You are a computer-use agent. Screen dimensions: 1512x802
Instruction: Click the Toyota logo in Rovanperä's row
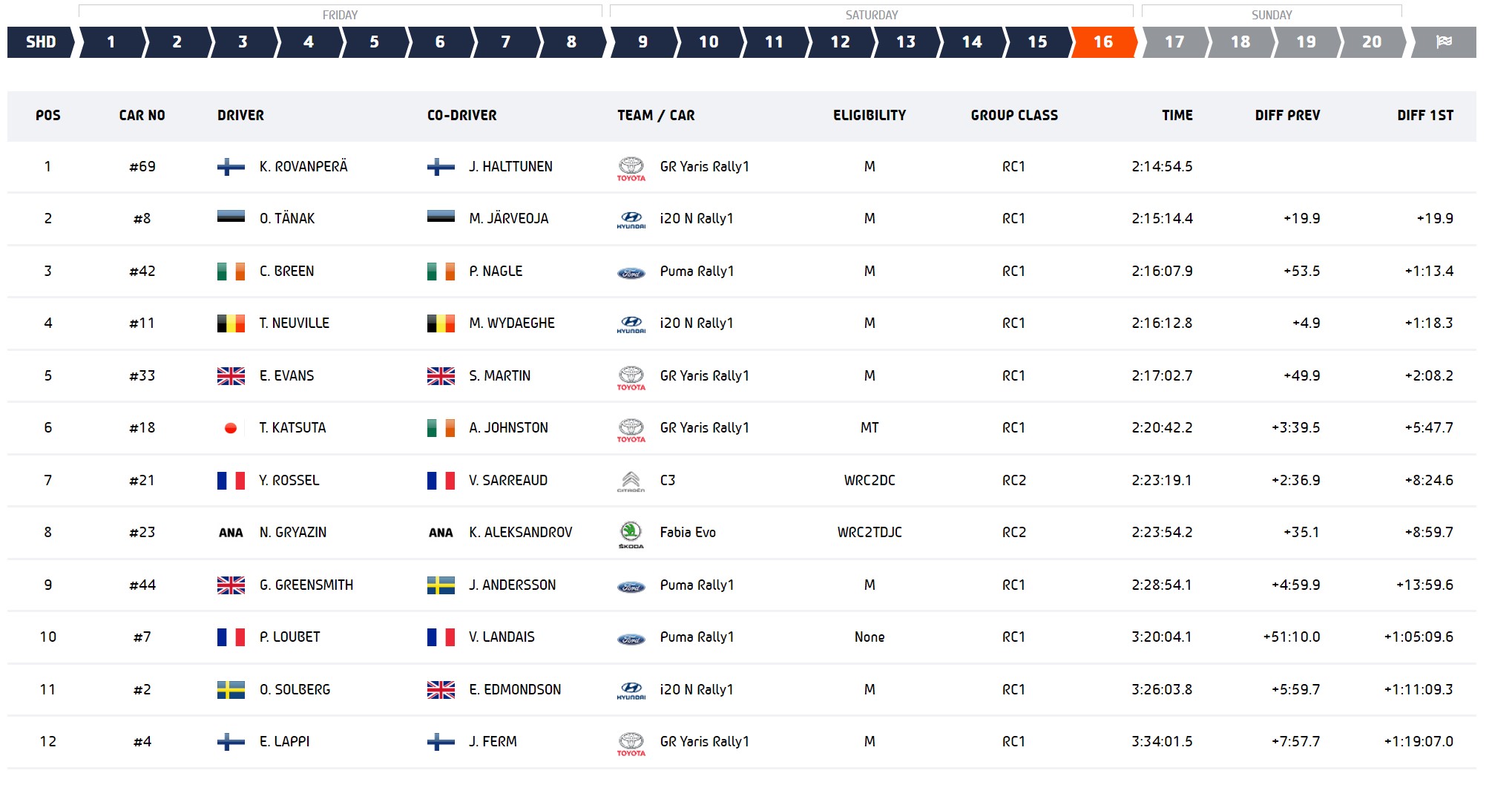tap(631, 168)
